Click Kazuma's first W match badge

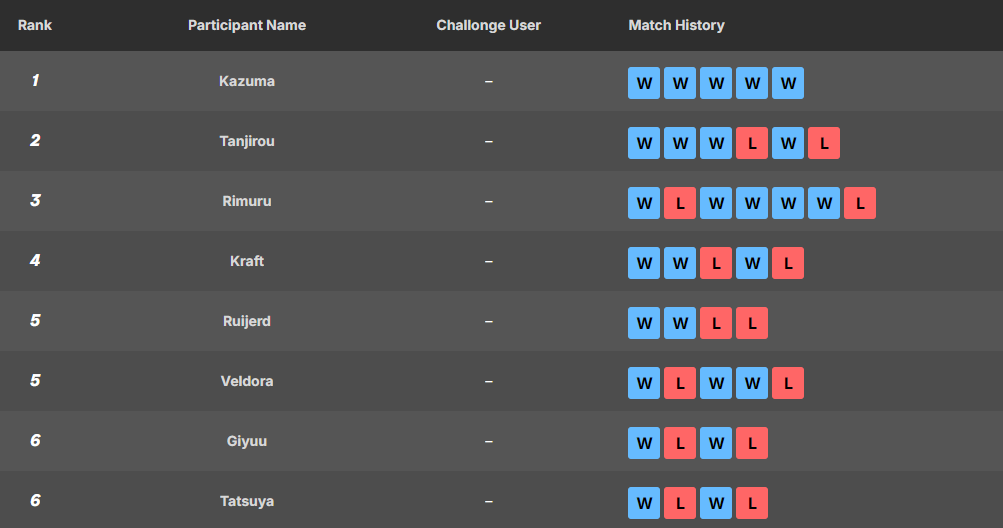(x=644, y=83)
